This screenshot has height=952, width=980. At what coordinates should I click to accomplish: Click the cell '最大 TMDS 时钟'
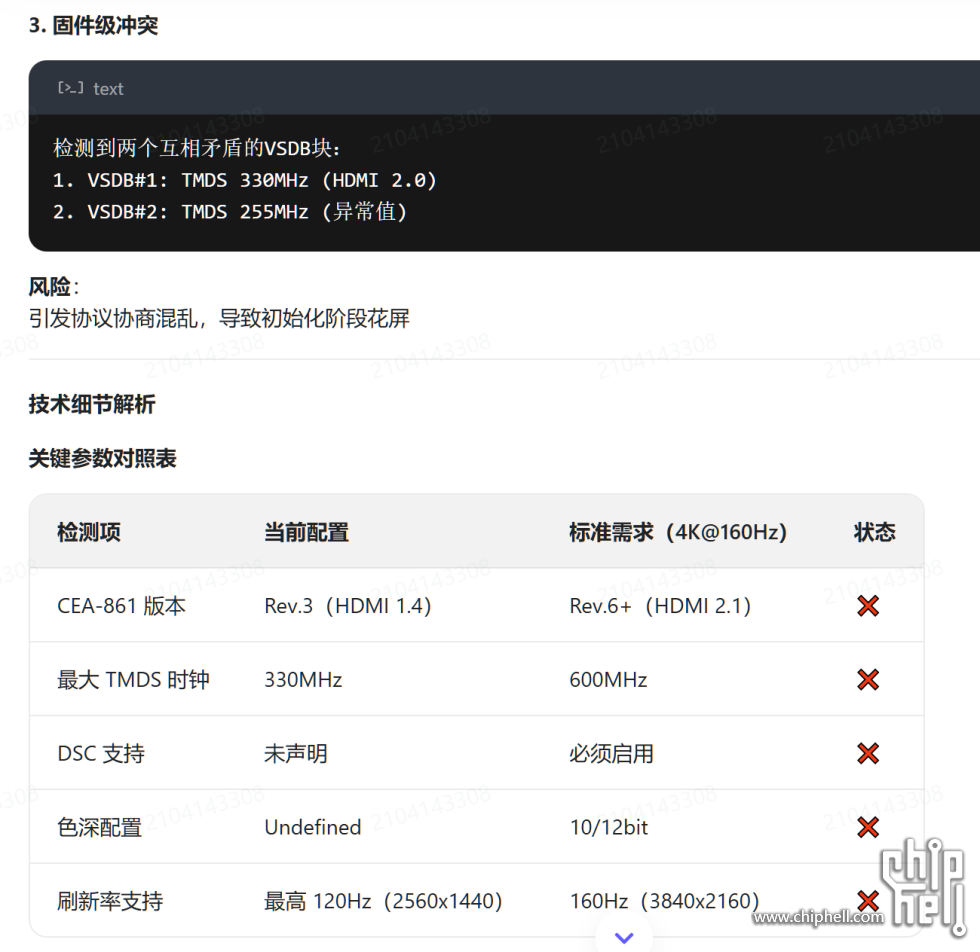tap(133, 679)
